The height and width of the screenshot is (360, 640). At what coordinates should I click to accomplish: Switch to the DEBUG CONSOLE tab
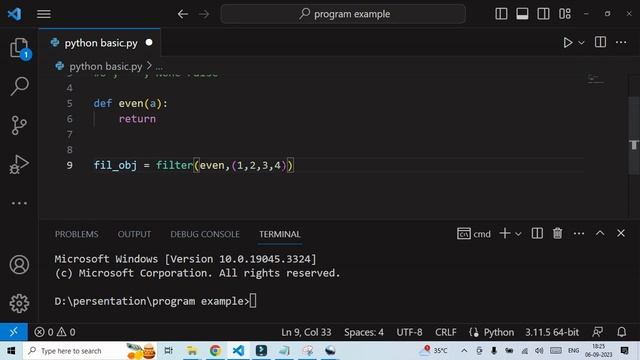[205, 234]
